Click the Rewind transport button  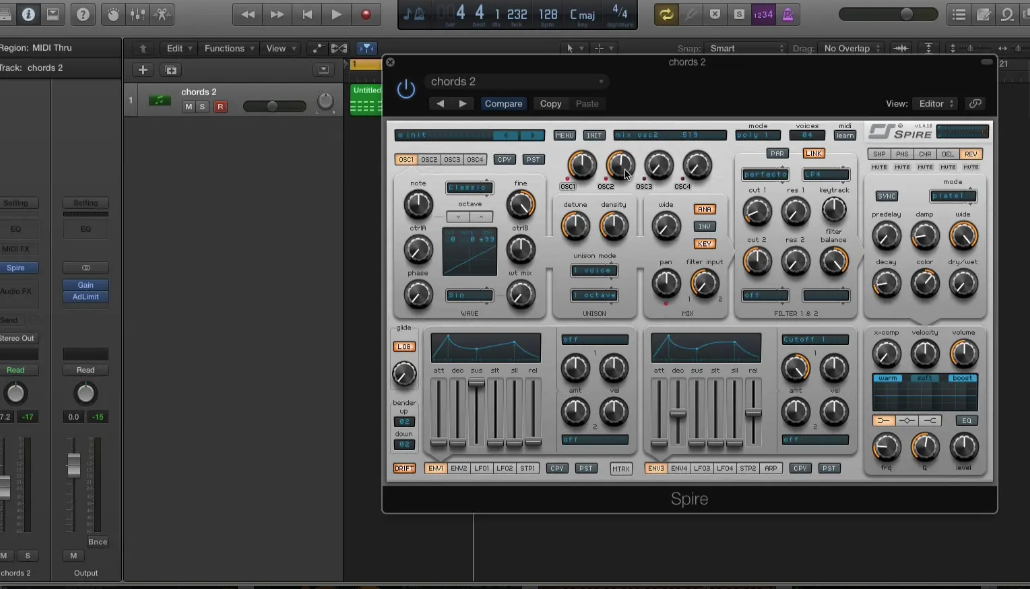point(248,14)
